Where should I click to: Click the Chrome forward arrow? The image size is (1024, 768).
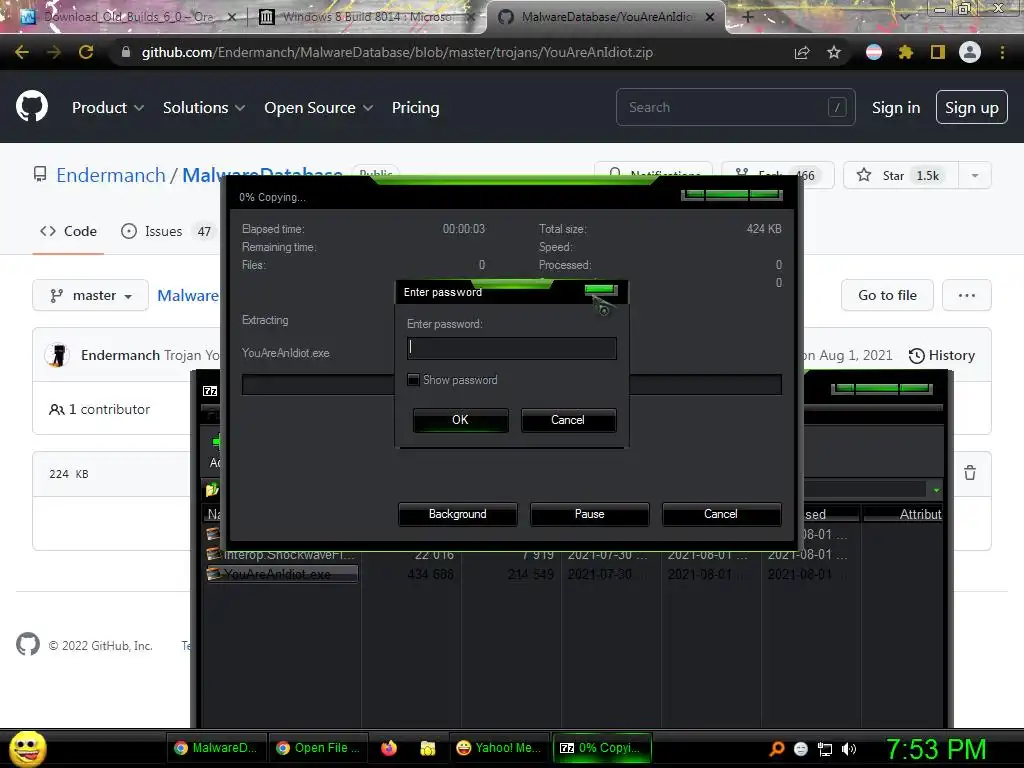[54, 52]
